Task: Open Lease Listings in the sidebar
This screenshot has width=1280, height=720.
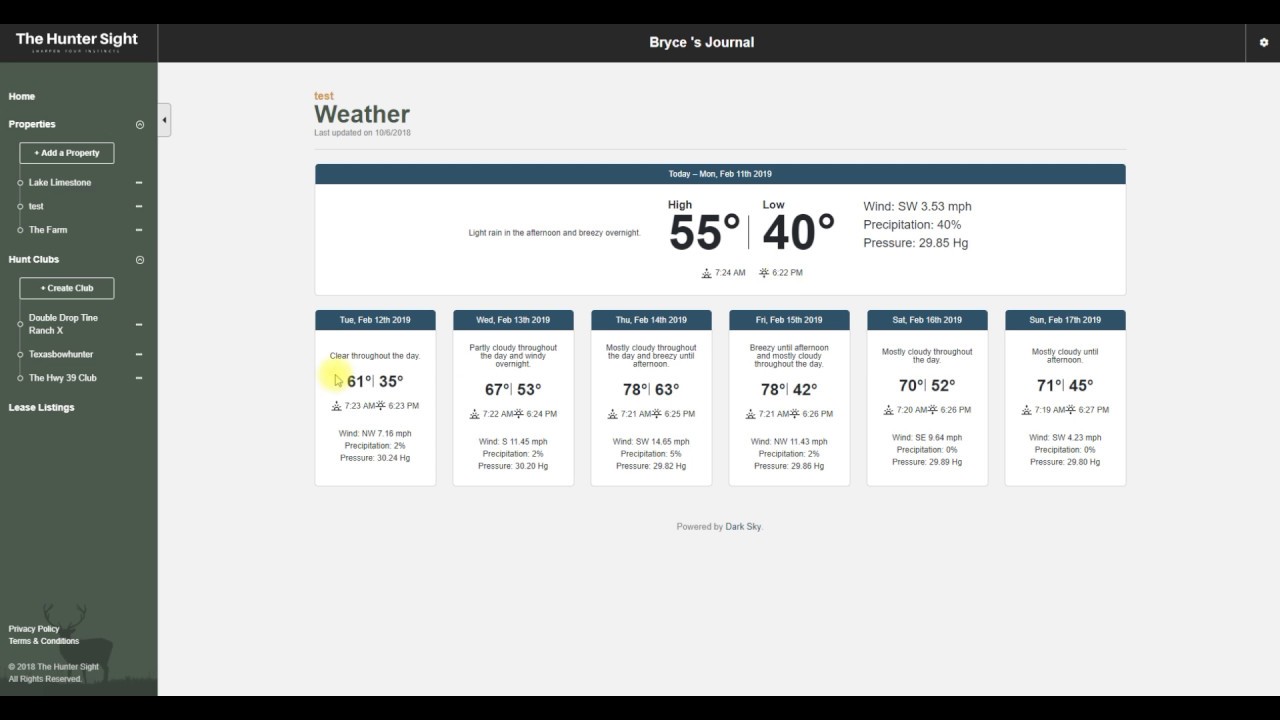Action: click(x=41, y=408)
